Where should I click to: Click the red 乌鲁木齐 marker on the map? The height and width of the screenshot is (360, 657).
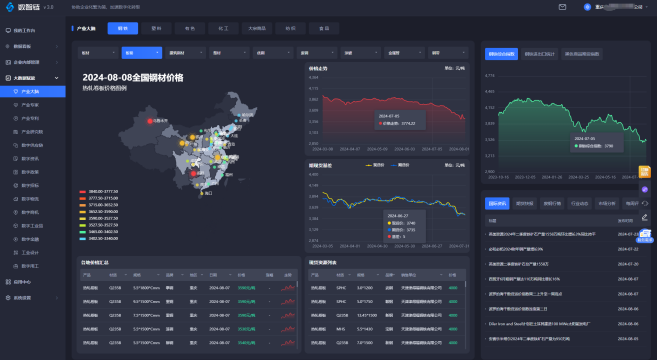150,121
